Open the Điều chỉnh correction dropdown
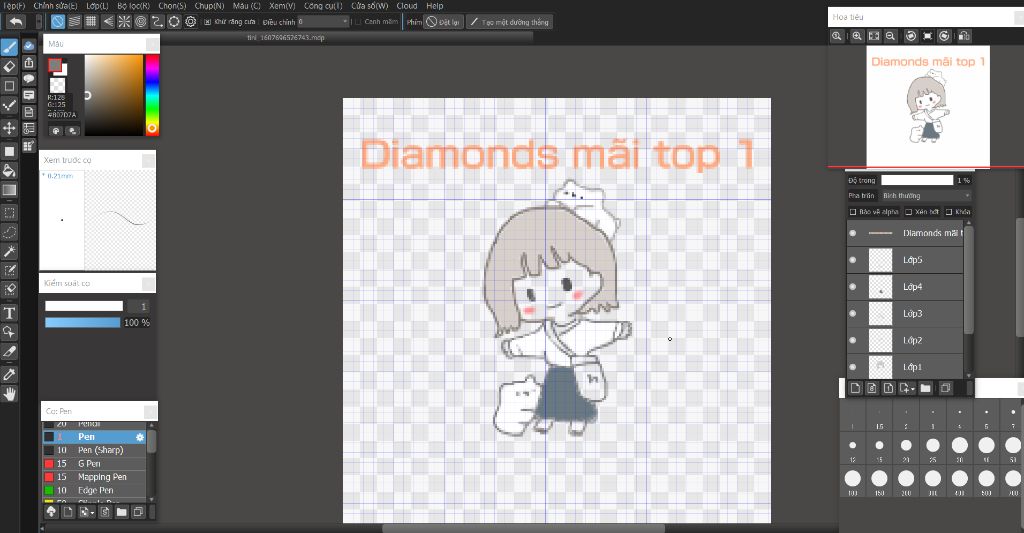1024x533 pixels. 323,22
